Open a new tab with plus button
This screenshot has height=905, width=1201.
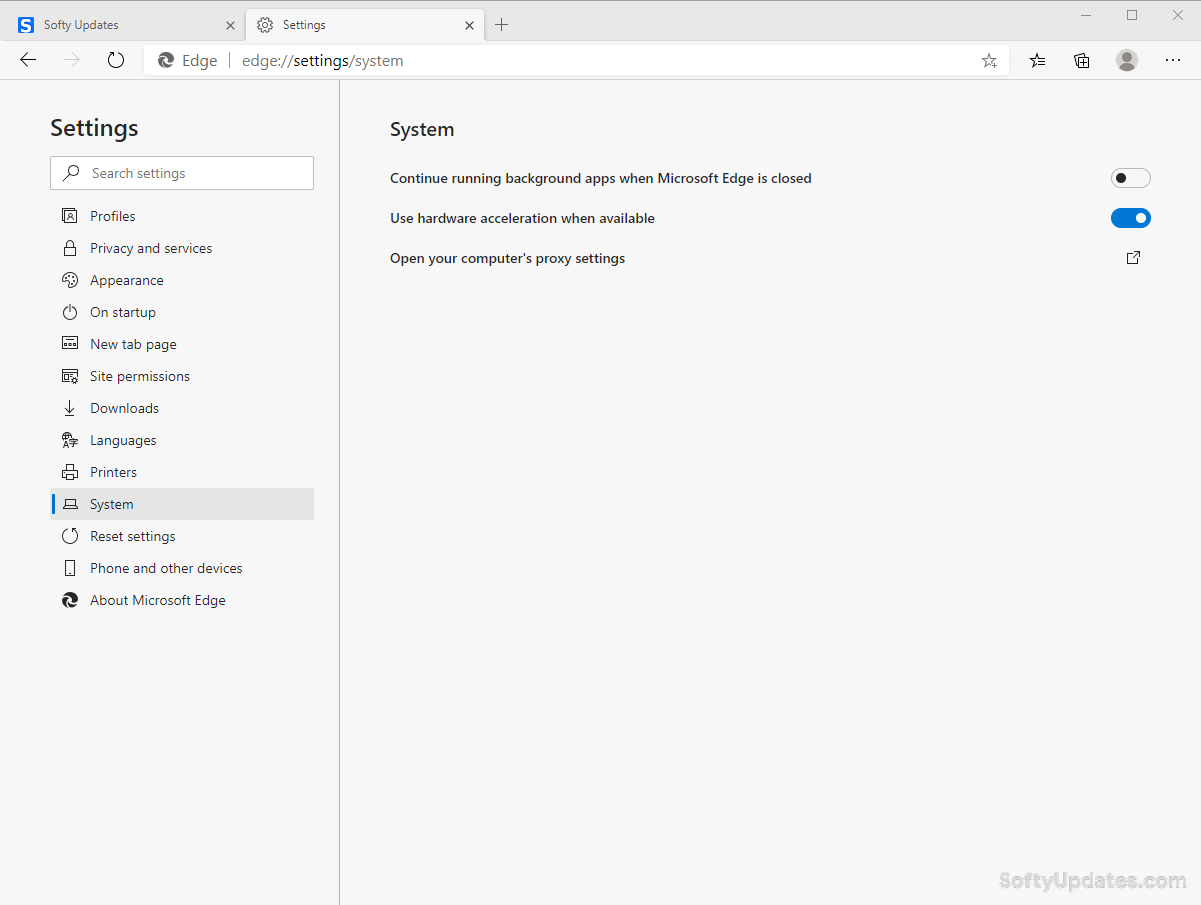point(502,25)
